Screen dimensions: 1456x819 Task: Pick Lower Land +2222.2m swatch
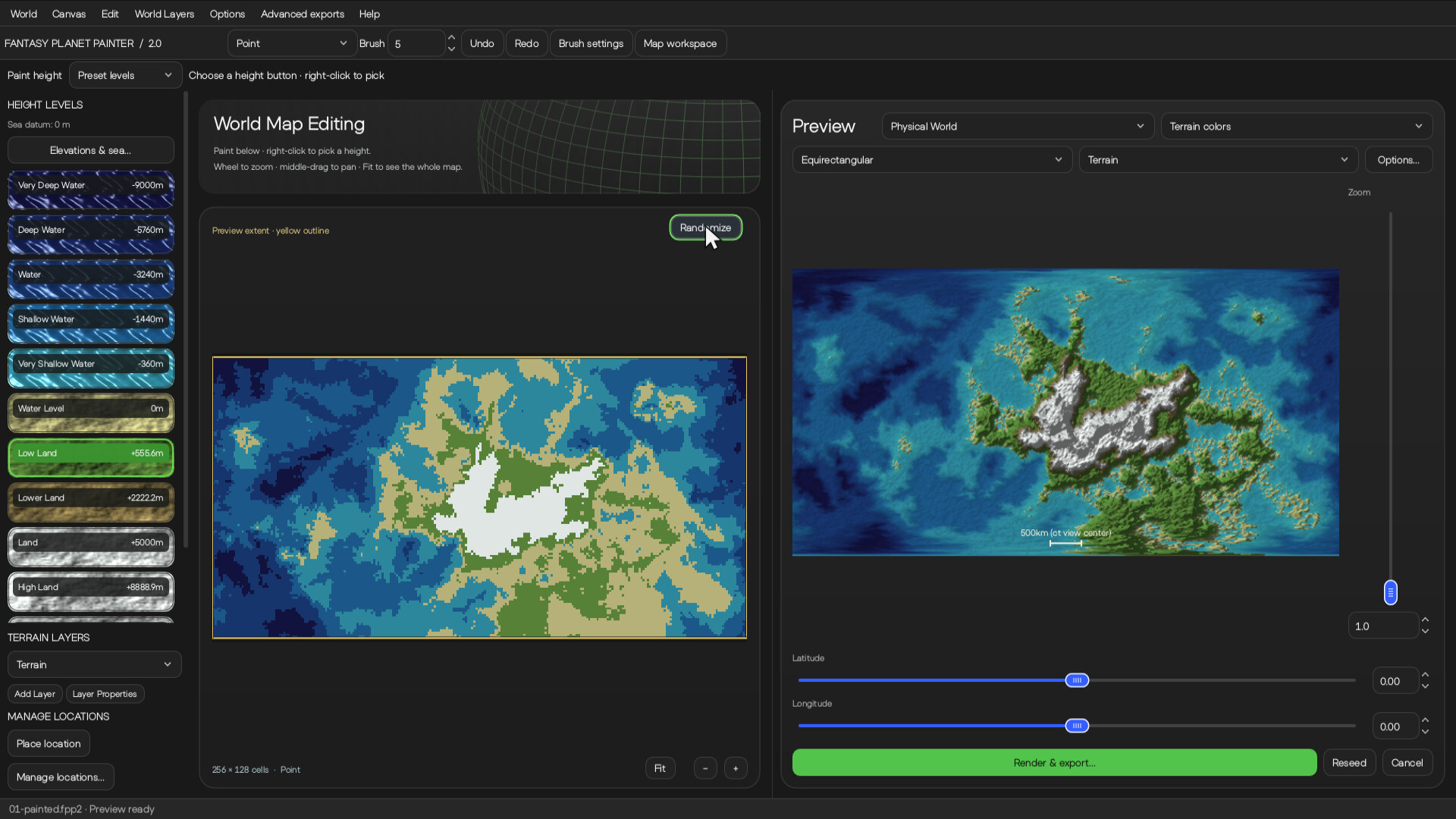point(91,503)
